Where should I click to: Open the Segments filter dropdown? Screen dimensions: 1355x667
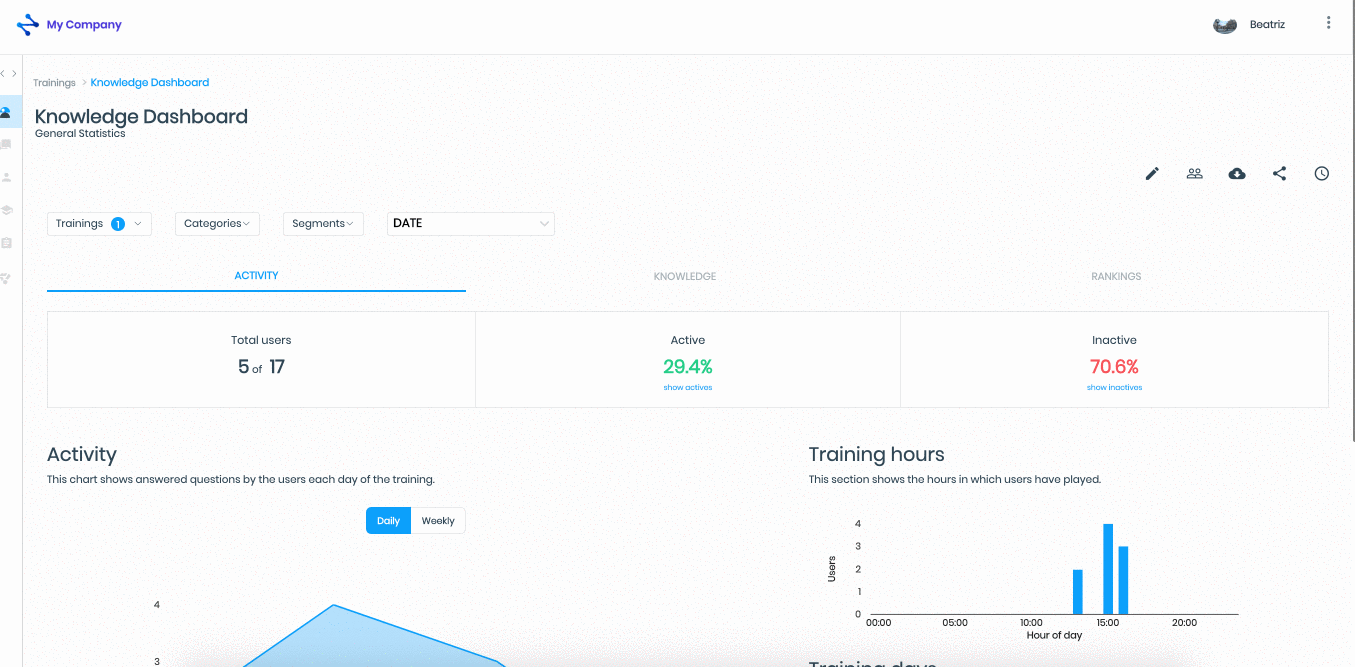click(x=323, y=224)
